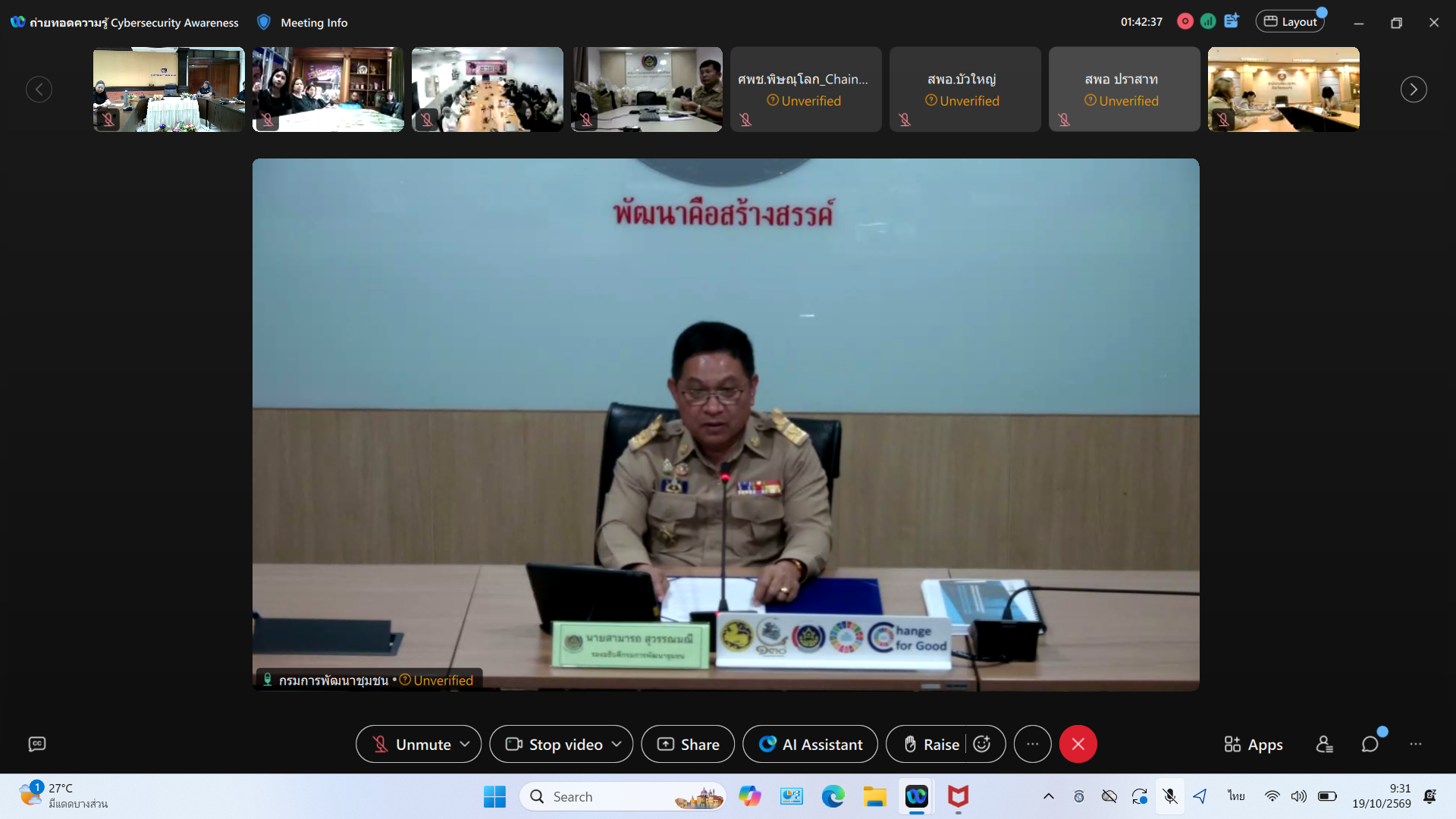Screen dimensions: 1456x819
Task: Show hidden system tray icons
Action: tap(1049, 796)
